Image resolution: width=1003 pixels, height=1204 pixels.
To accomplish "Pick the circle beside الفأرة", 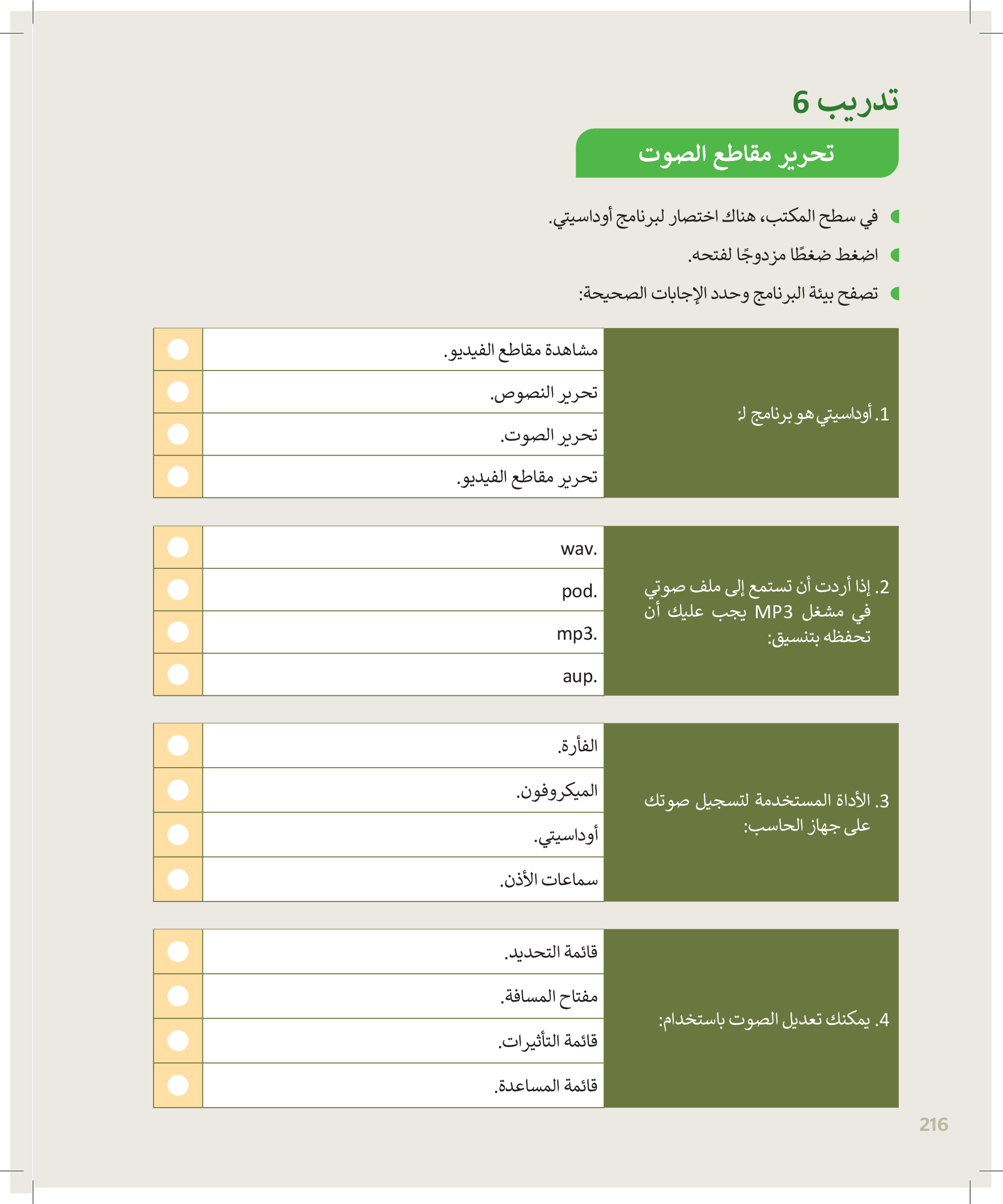I will tap(178, 745).
